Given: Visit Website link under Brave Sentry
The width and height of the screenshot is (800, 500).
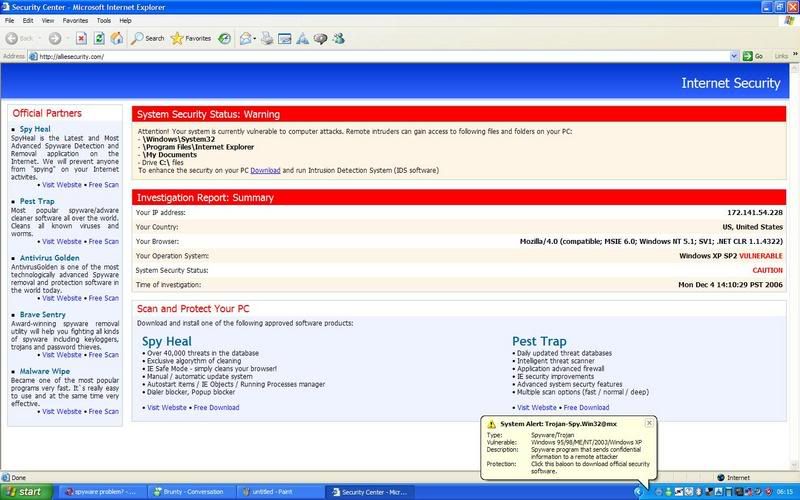Looking at the screenshot, I should pos(62,355).
